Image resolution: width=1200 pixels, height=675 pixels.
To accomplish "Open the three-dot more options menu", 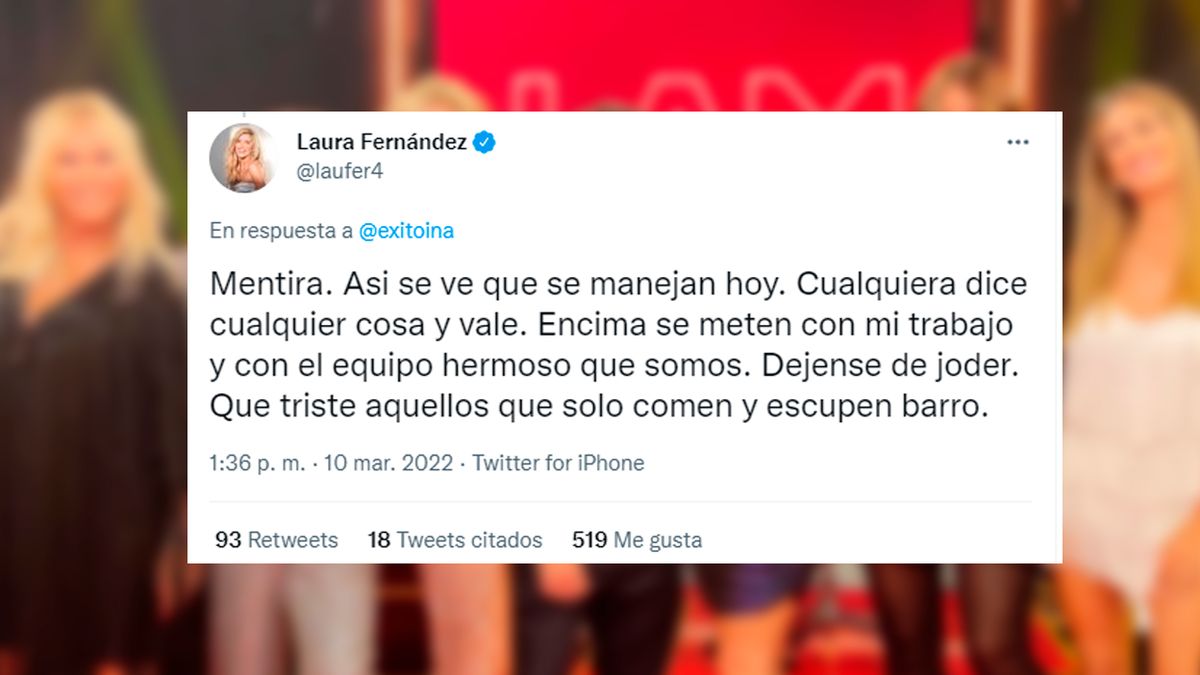I will click(x=1018, y=143).
